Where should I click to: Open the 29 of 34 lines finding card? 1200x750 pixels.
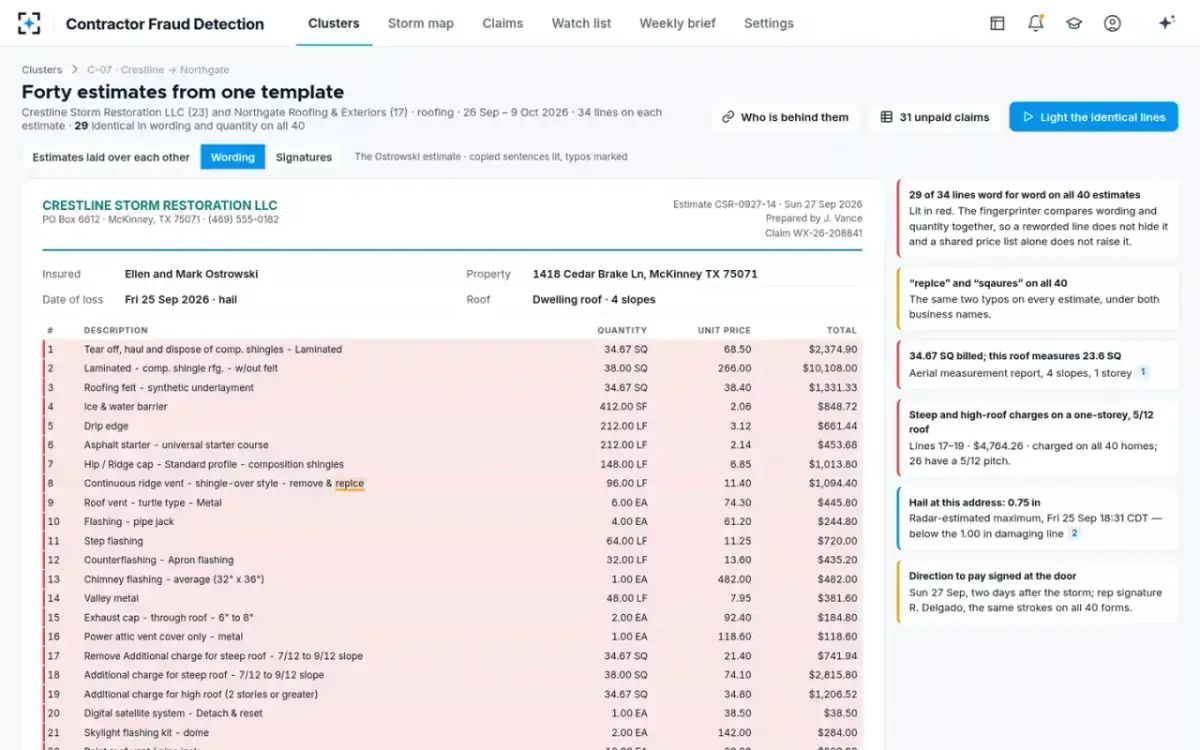point(1038,218)
